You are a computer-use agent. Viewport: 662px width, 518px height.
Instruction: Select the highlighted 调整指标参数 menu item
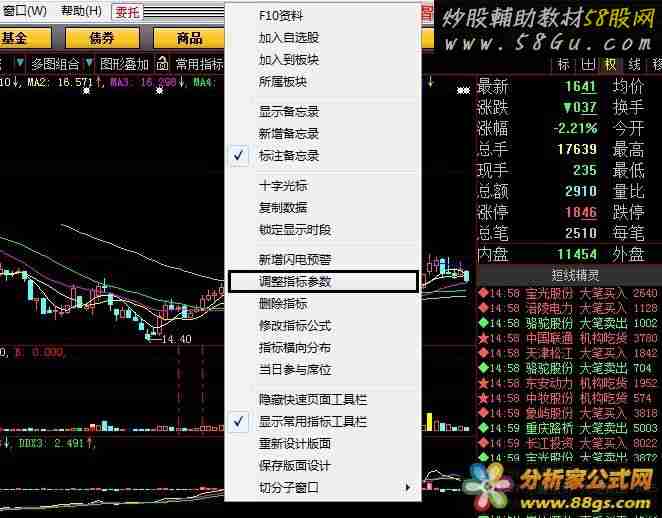[x=323, y=282]
